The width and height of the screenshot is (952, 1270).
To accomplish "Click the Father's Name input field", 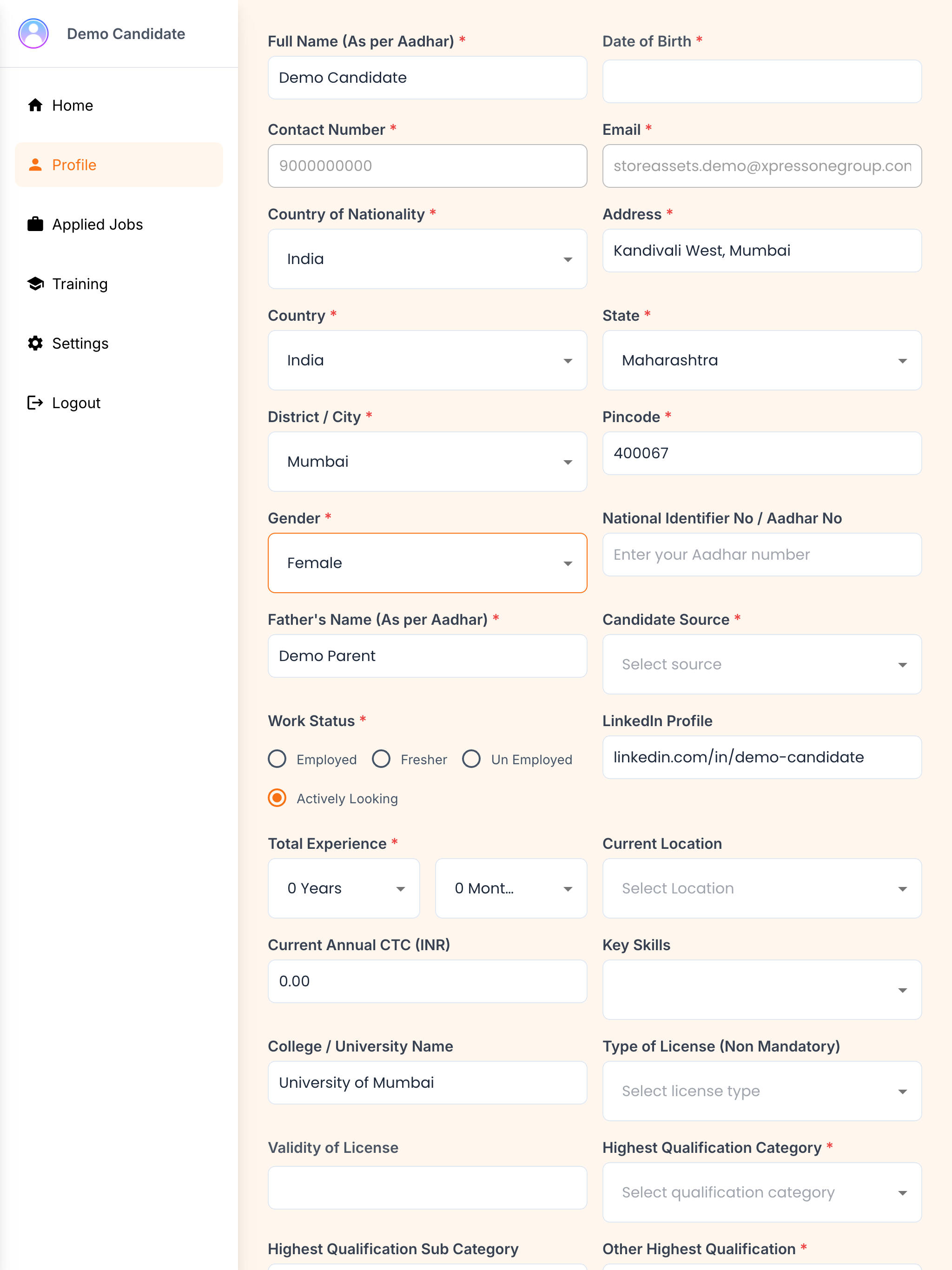I will pos(427,655).
